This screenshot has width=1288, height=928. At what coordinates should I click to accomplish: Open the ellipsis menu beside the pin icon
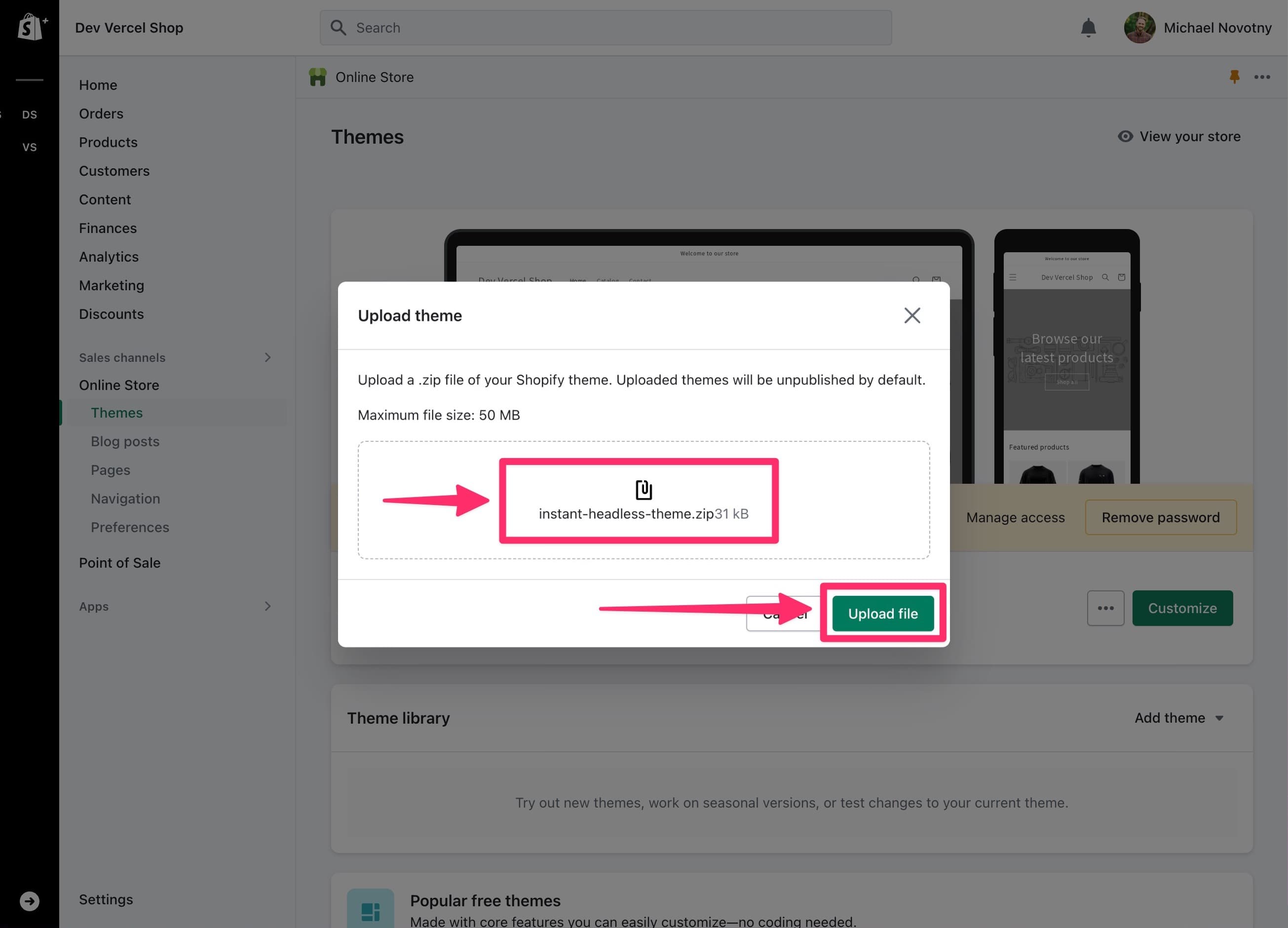[x=1262, y=77]
